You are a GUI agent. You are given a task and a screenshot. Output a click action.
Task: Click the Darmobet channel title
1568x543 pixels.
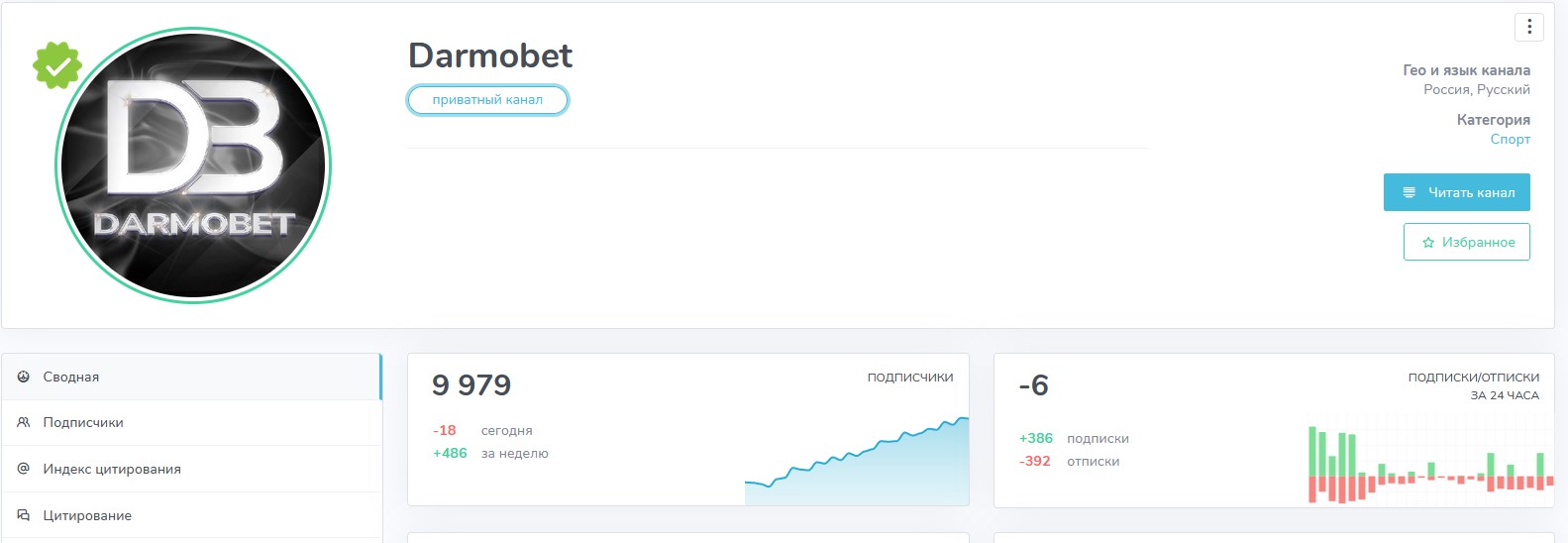coord(490,55)
